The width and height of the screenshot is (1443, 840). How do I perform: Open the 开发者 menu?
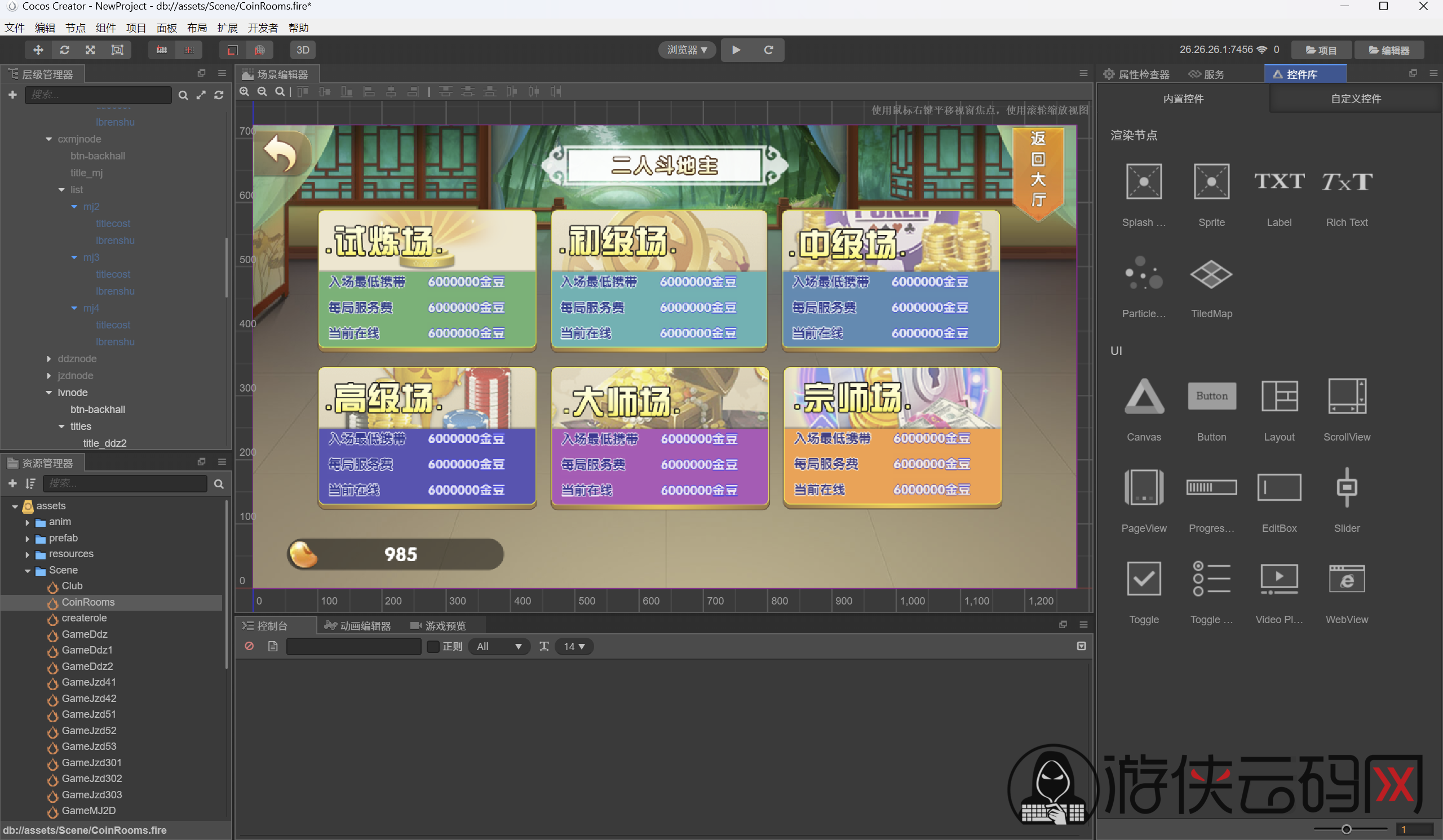(263, 28)
